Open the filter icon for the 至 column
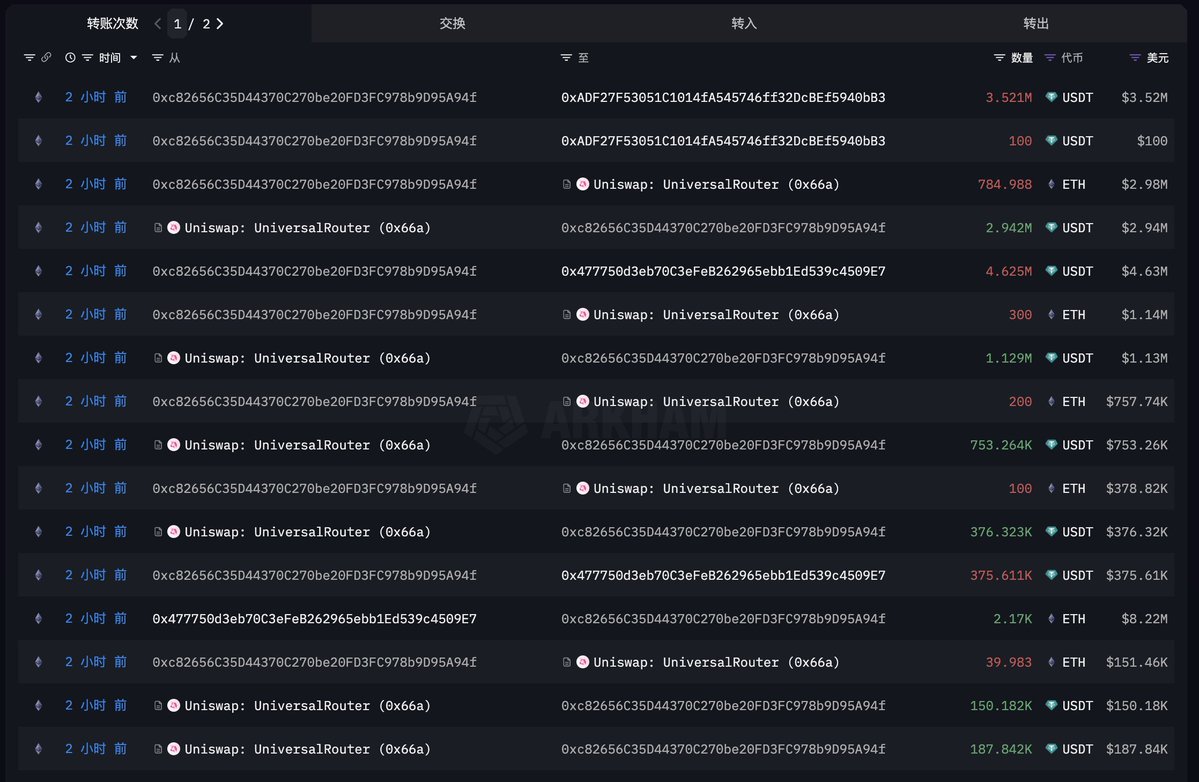The height and width of the screenshot is (782, 1199). tap(566, 57)
